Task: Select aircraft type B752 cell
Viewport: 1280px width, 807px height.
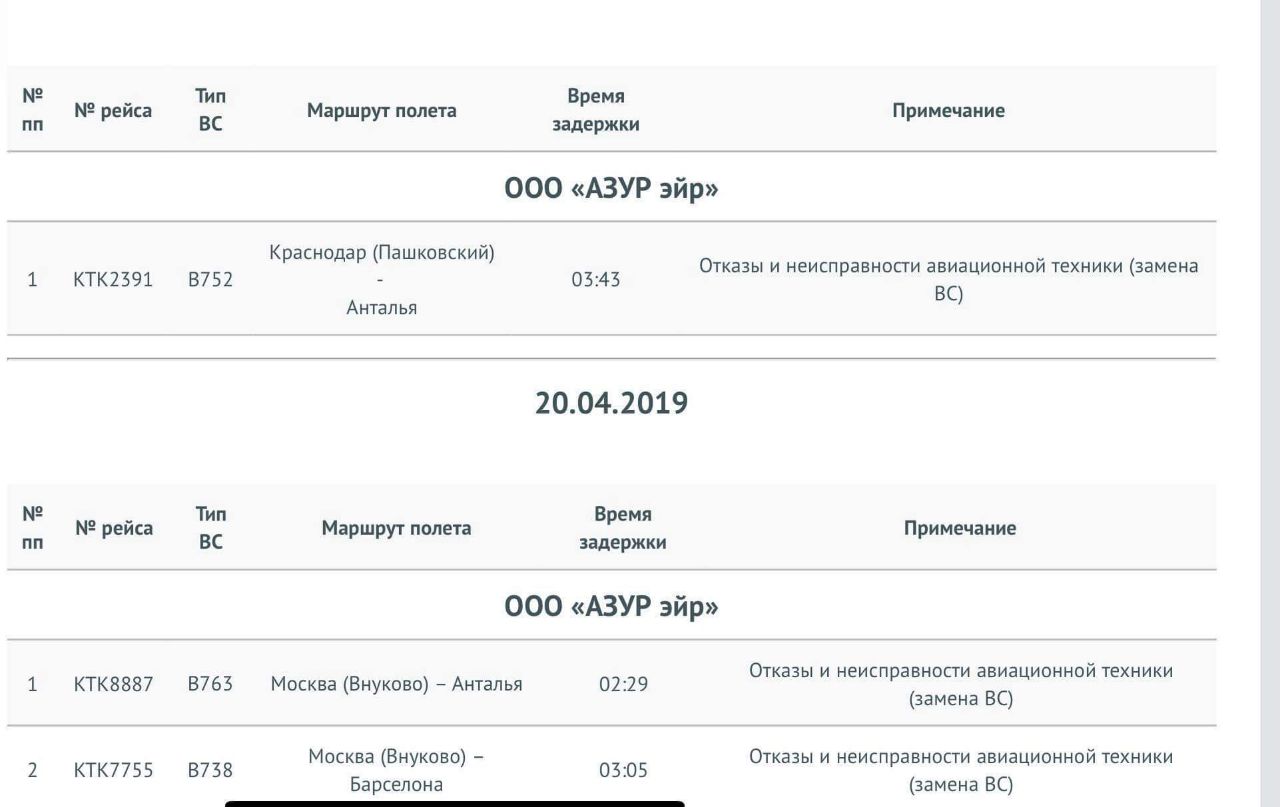Action: [x=210, y=280]
